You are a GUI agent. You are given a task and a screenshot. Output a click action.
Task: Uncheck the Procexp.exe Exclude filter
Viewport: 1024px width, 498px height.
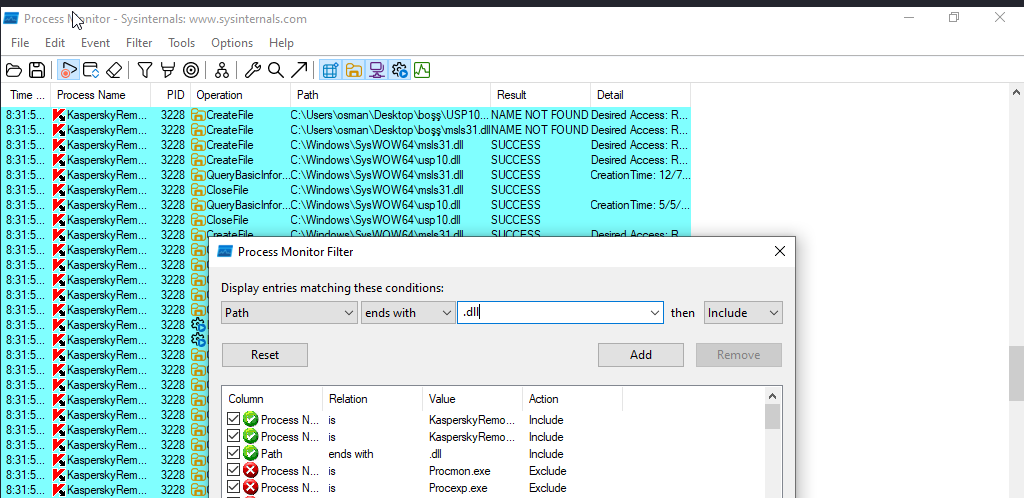pos(234,488)
